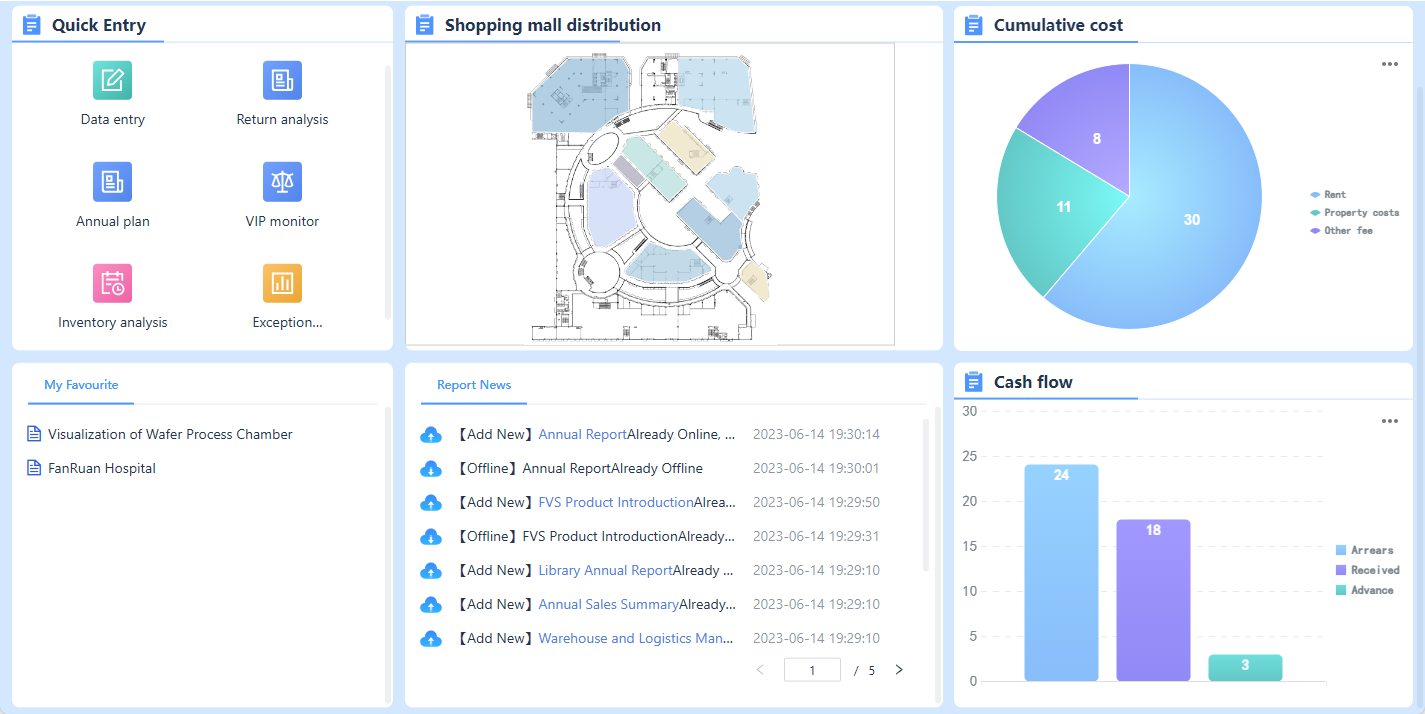Open the Data entry shortcut icon

point(112,80)
